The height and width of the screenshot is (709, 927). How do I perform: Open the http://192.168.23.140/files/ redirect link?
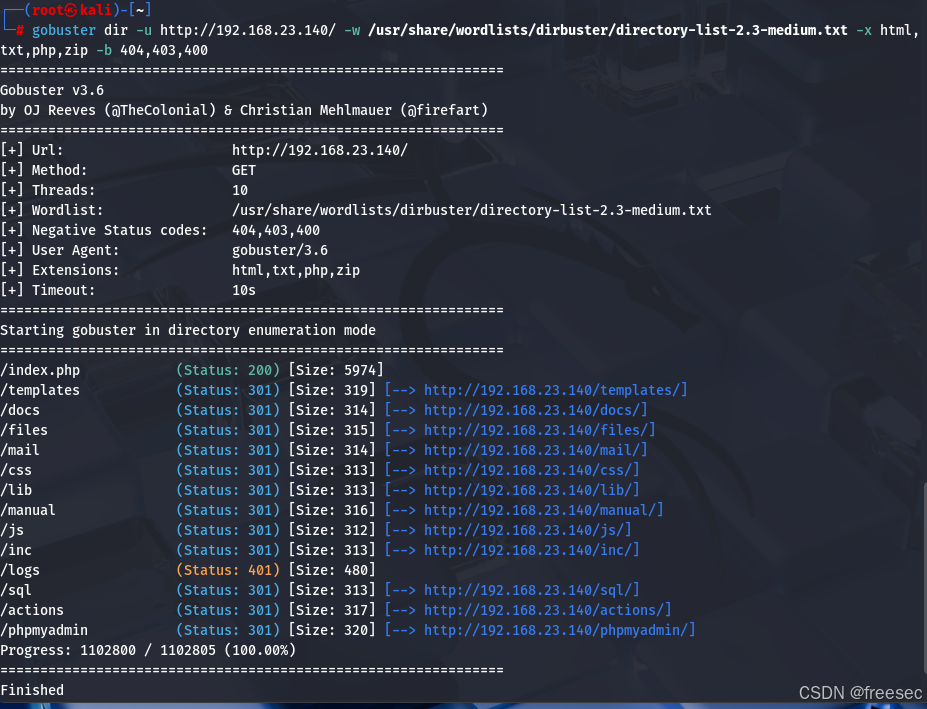click(x=536, y=430)
